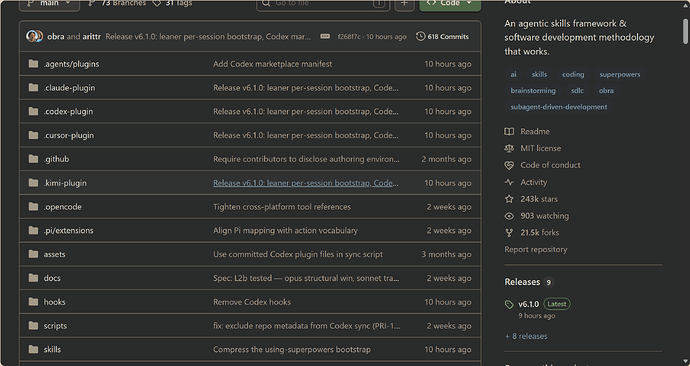Open 'Compress the using-superpowers bootstrap' commit
This screenshot has height=366, width=690.
292,349
